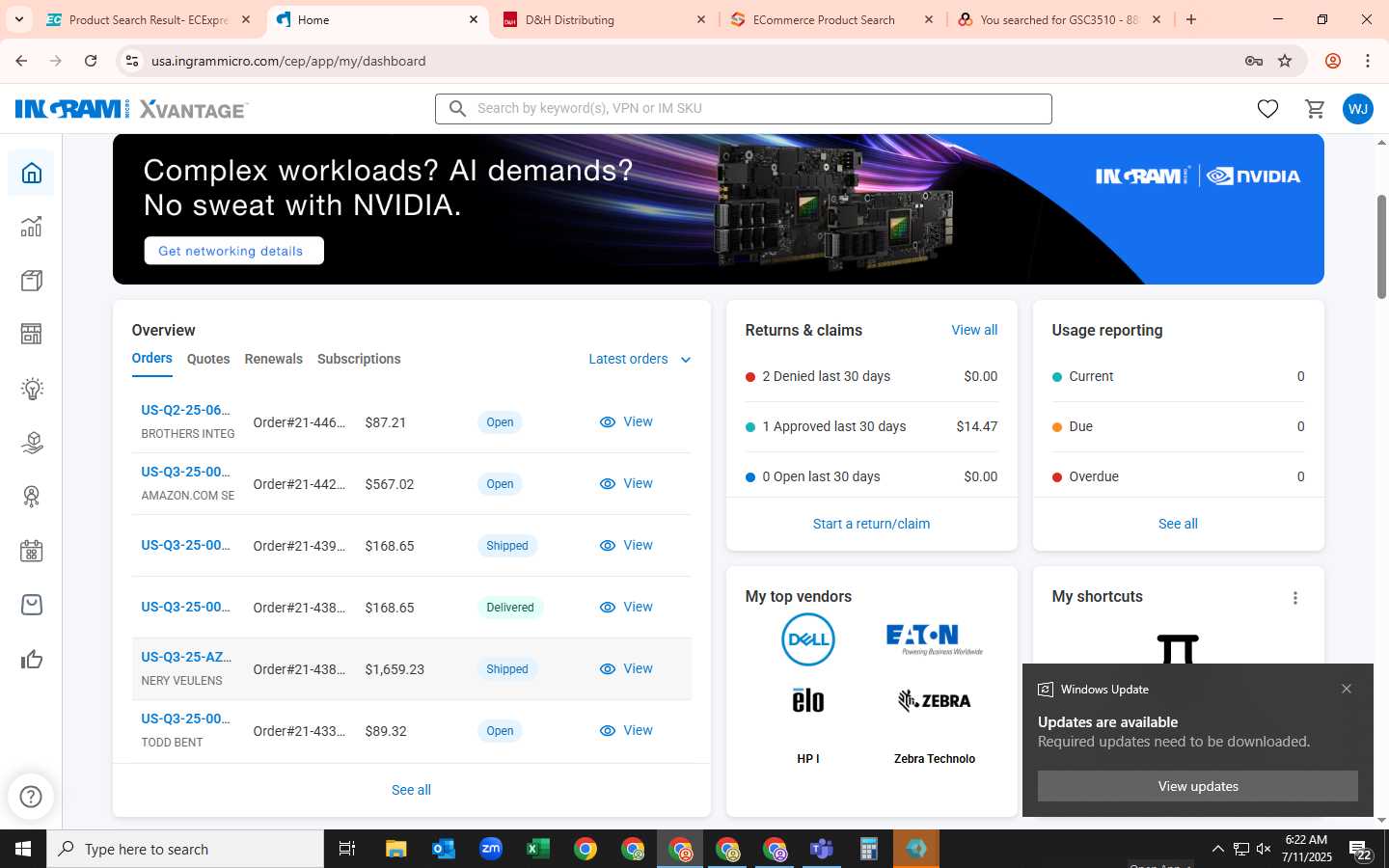
Task: View the $87.21 order
Action: tap(626, 422)
